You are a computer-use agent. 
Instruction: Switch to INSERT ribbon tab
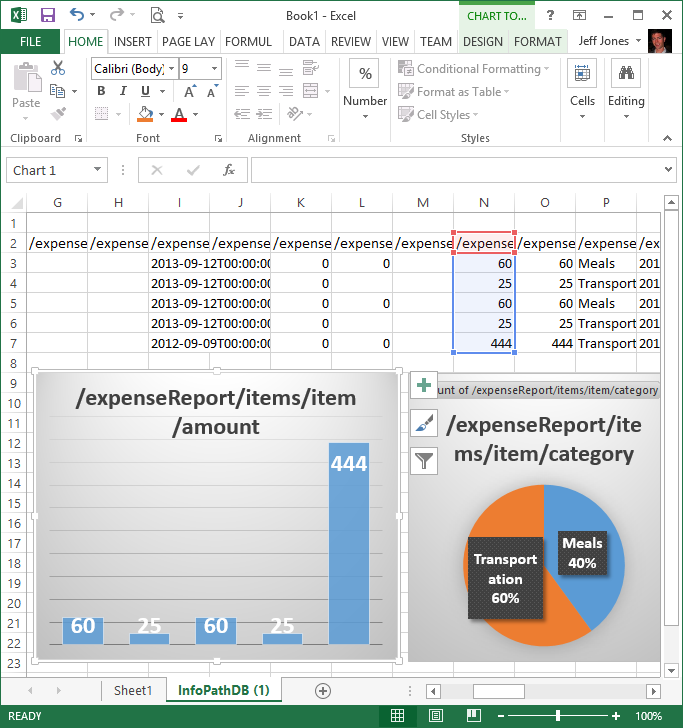coord(133,42)
